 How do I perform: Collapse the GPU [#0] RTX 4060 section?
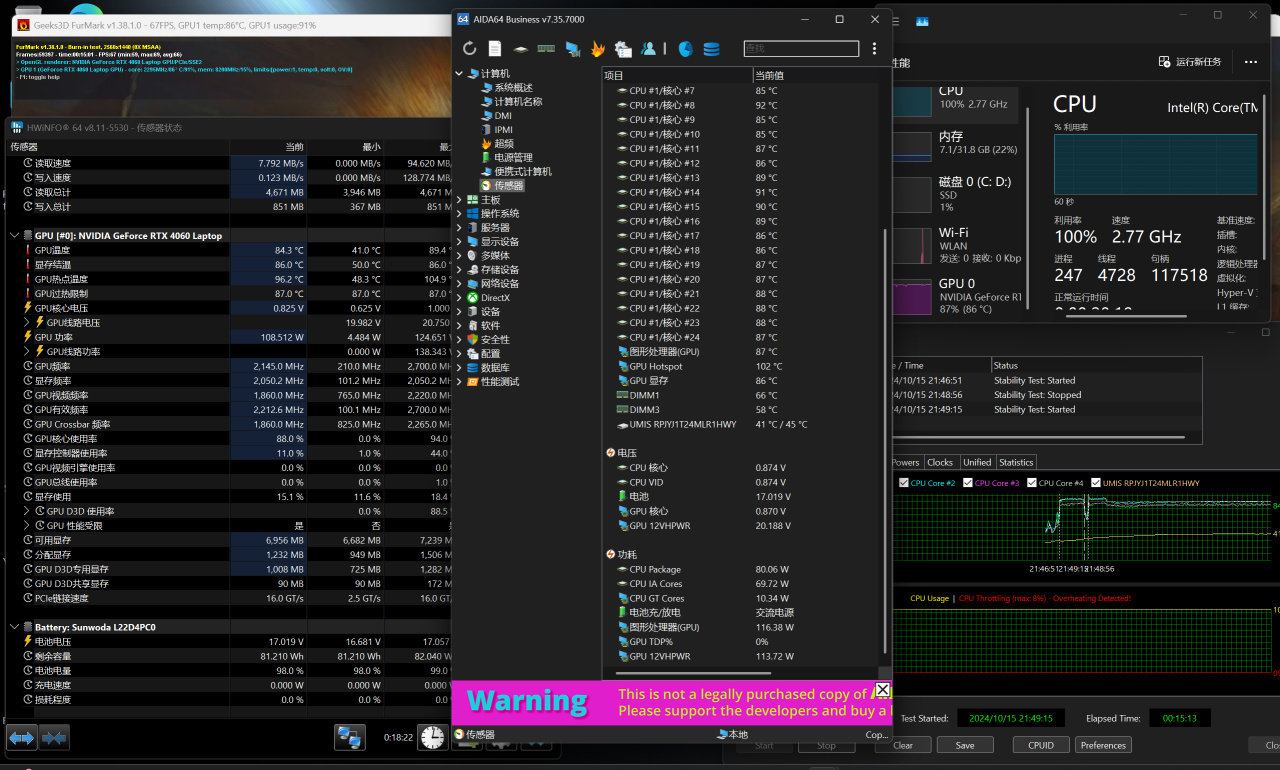coord(15,236)
